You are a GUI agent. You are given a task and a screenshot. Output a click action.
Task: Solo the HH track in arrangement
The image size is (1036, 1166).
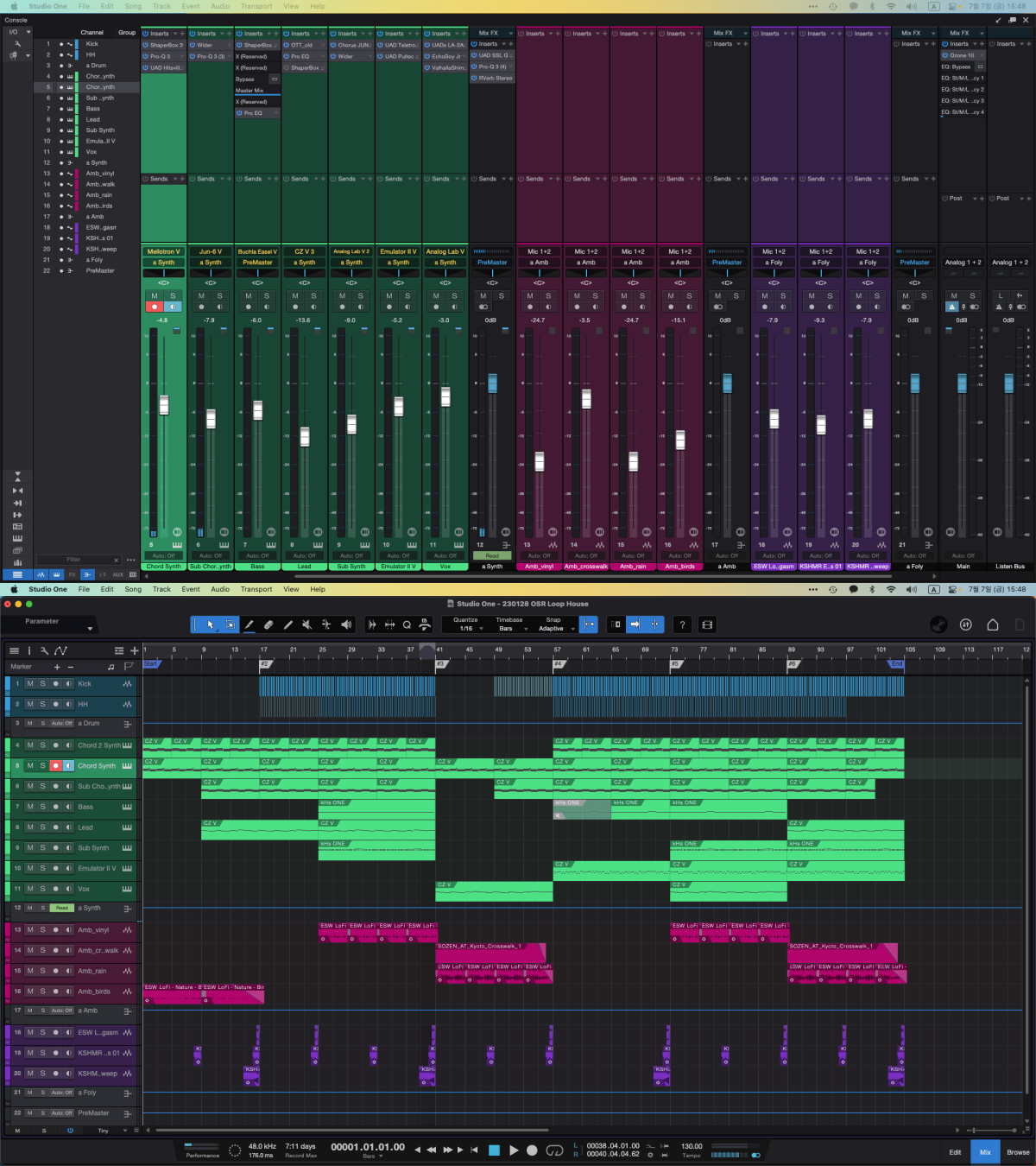[x=42, y=704]
